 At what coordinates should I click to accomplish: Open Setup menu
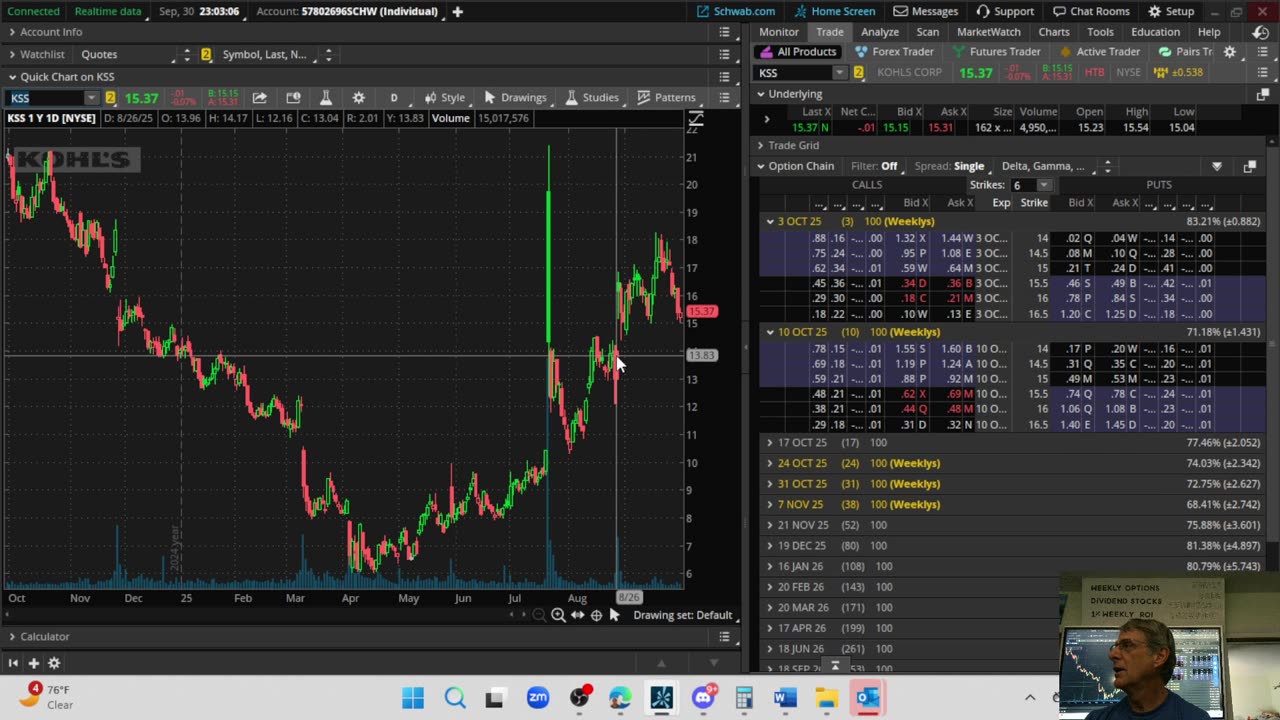coord(1171,11)
